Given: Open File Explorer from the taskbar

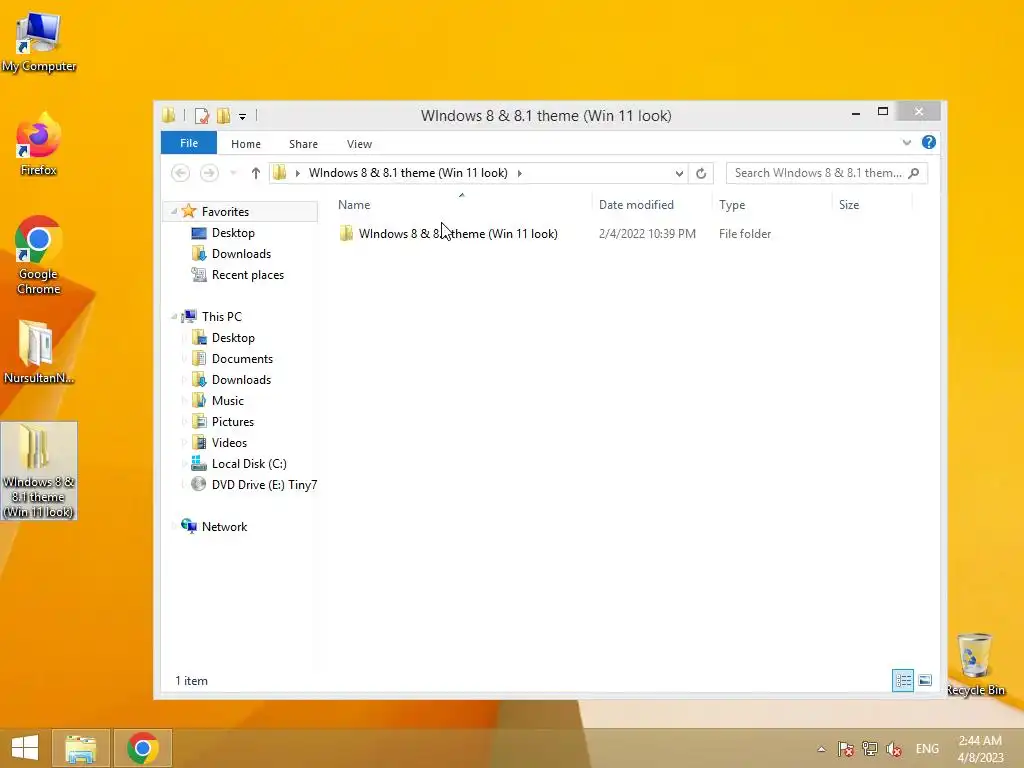Looking at the screenshot, I should (x=81, y=748).
